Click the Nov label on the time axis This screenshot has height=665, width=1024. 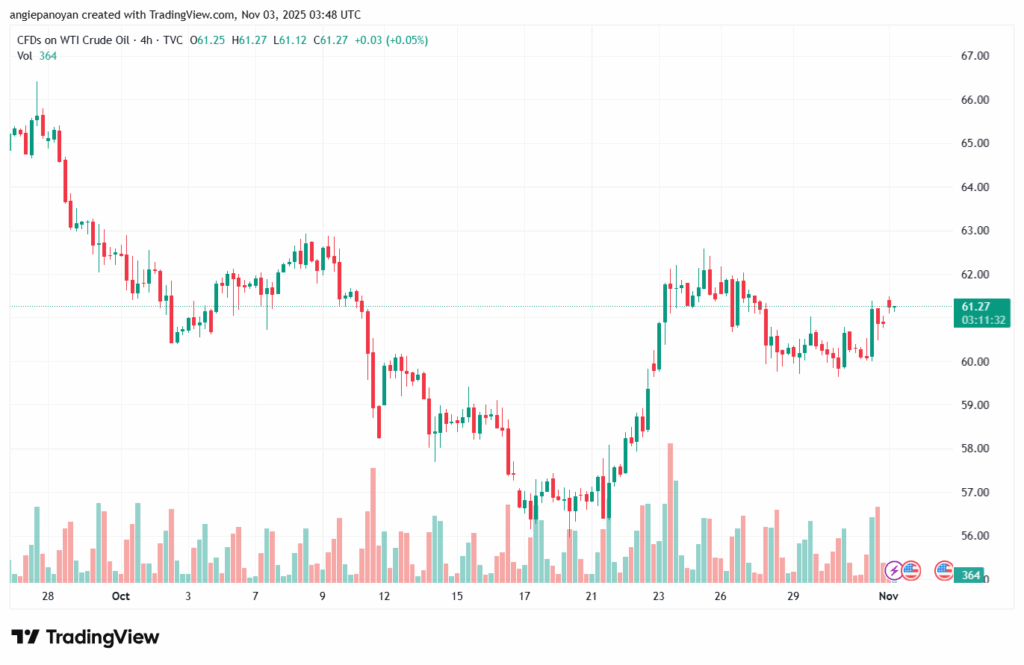tap(889, 597)
